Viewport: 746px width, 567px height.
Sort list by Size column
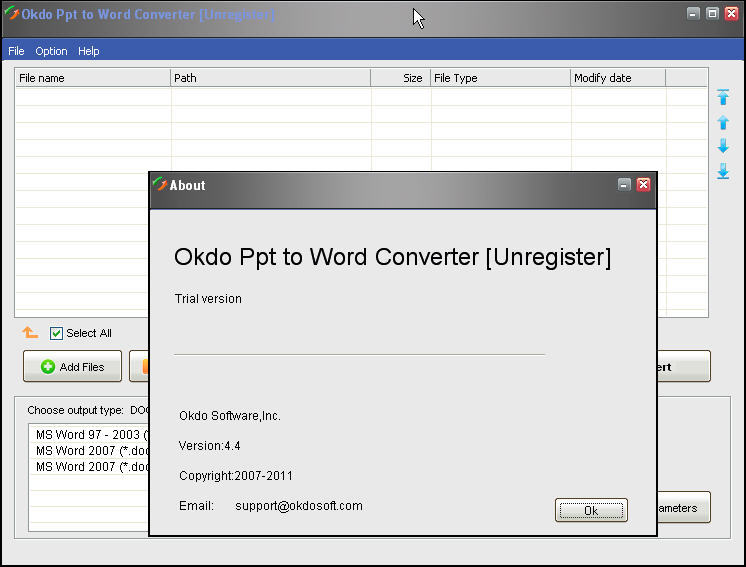(x=401, y=78)
